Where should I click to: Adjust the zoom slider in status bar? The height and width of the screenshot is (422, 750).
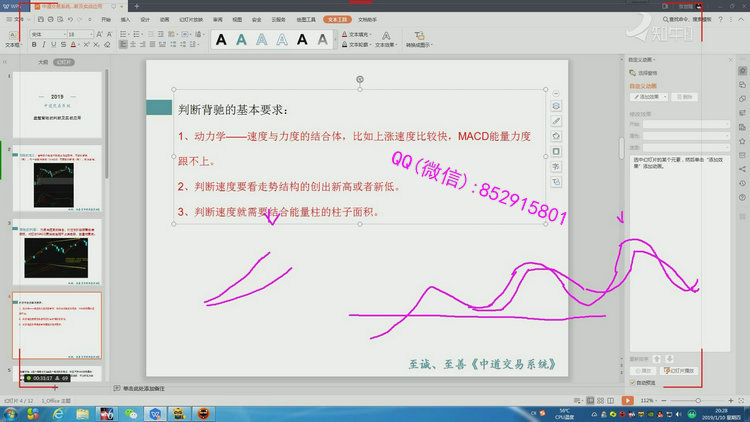click(x=697, y=400)
